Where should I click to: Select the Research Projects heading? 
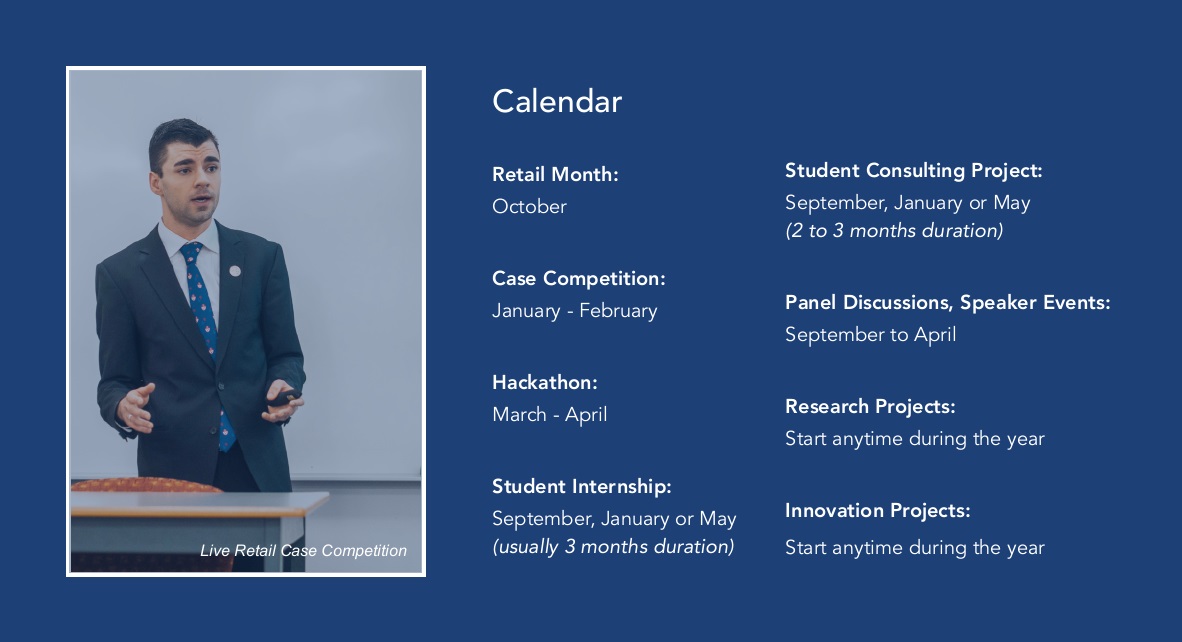coord(870,406)
